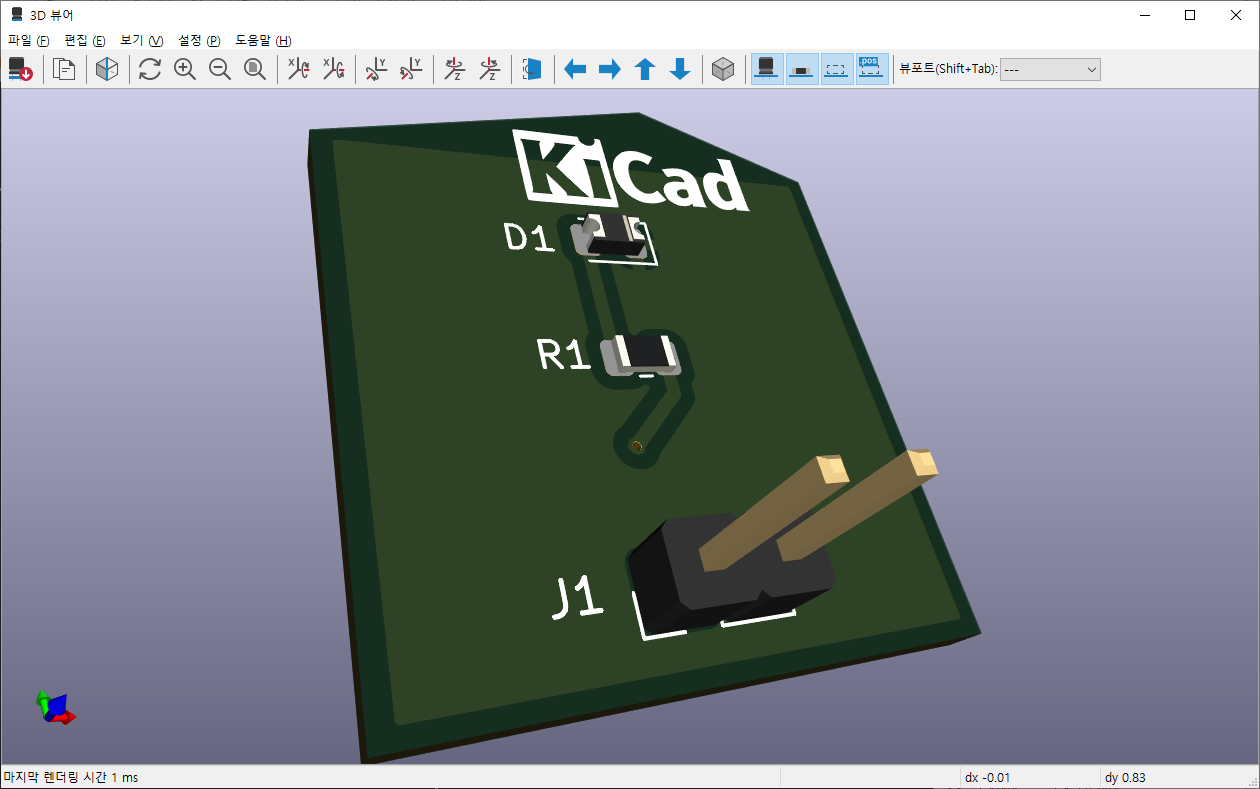Open the 파일 menu
The width and height of the screenshot is (1260, 789).
click(28, 41)
